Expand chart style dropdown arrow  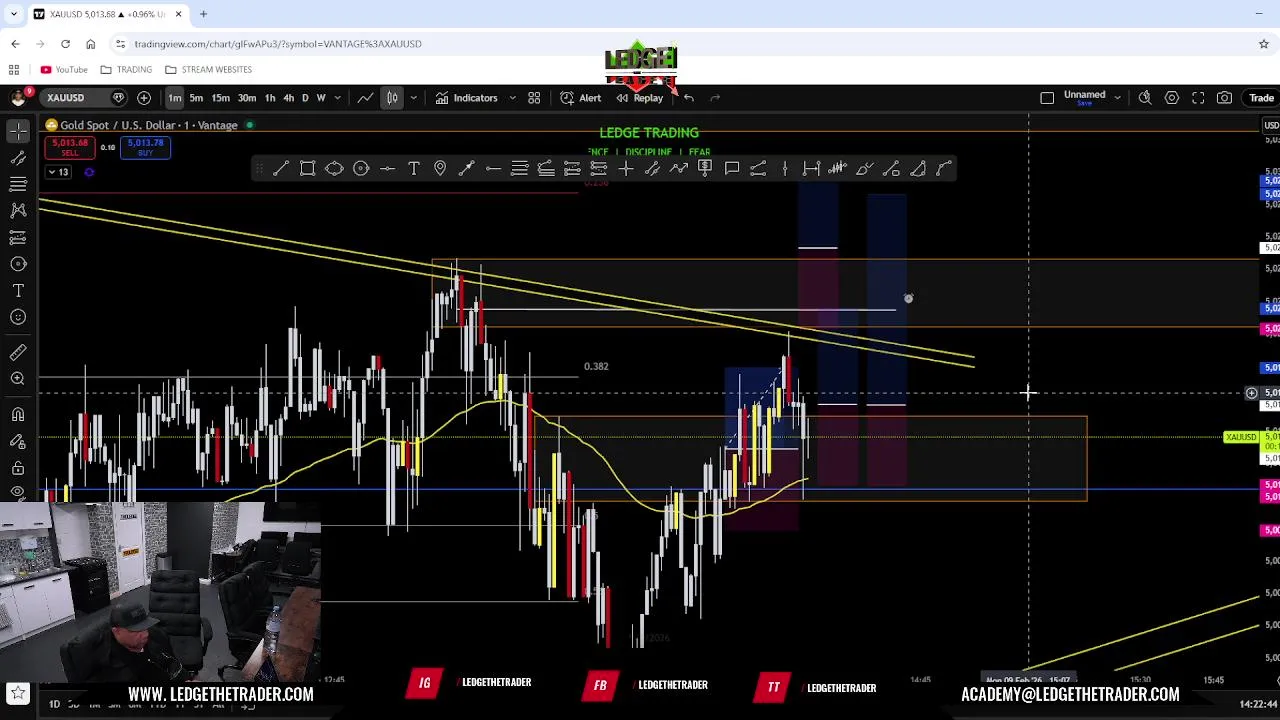point(413,98)
